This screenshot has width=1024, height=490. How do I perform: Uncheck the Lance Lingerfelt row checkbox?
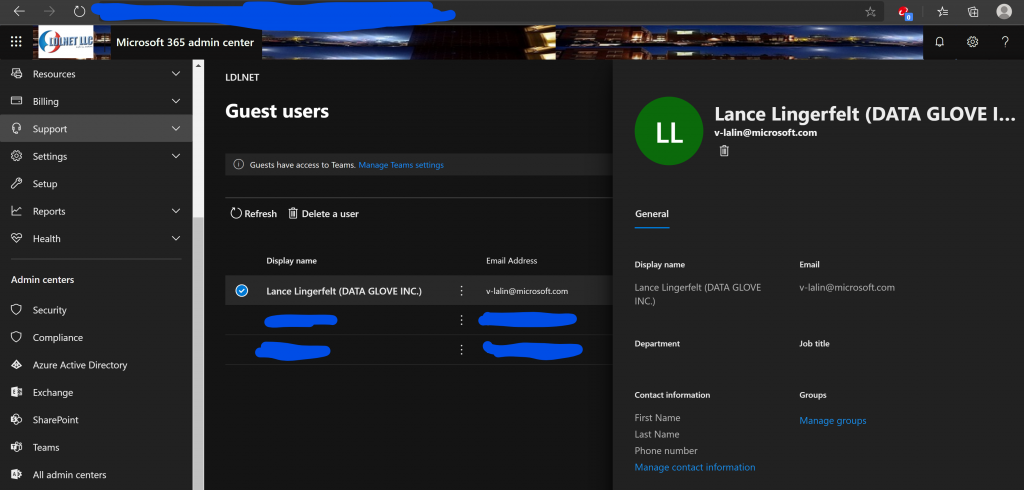tap(242, 291)
